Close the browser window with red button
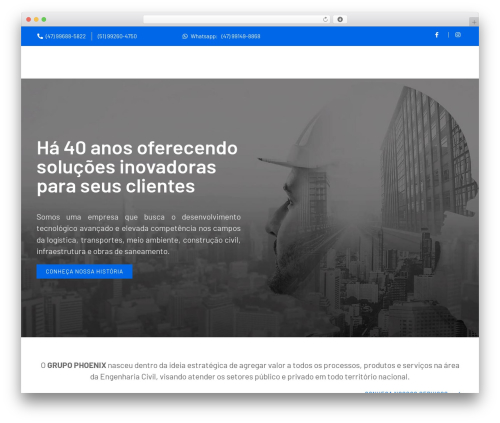 29,20
